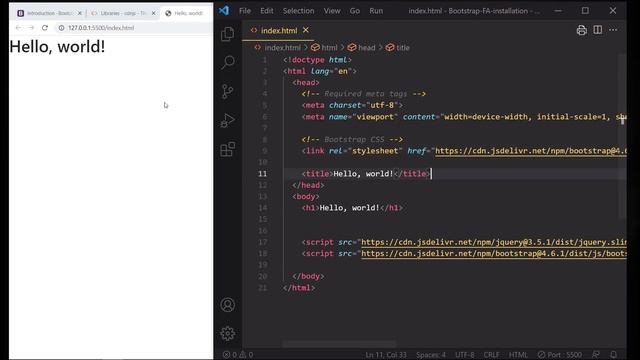Viewport: 640px width, 360px height.
Task: Click Ln 11, Col 33 in status bar
Action: (386, 355)
